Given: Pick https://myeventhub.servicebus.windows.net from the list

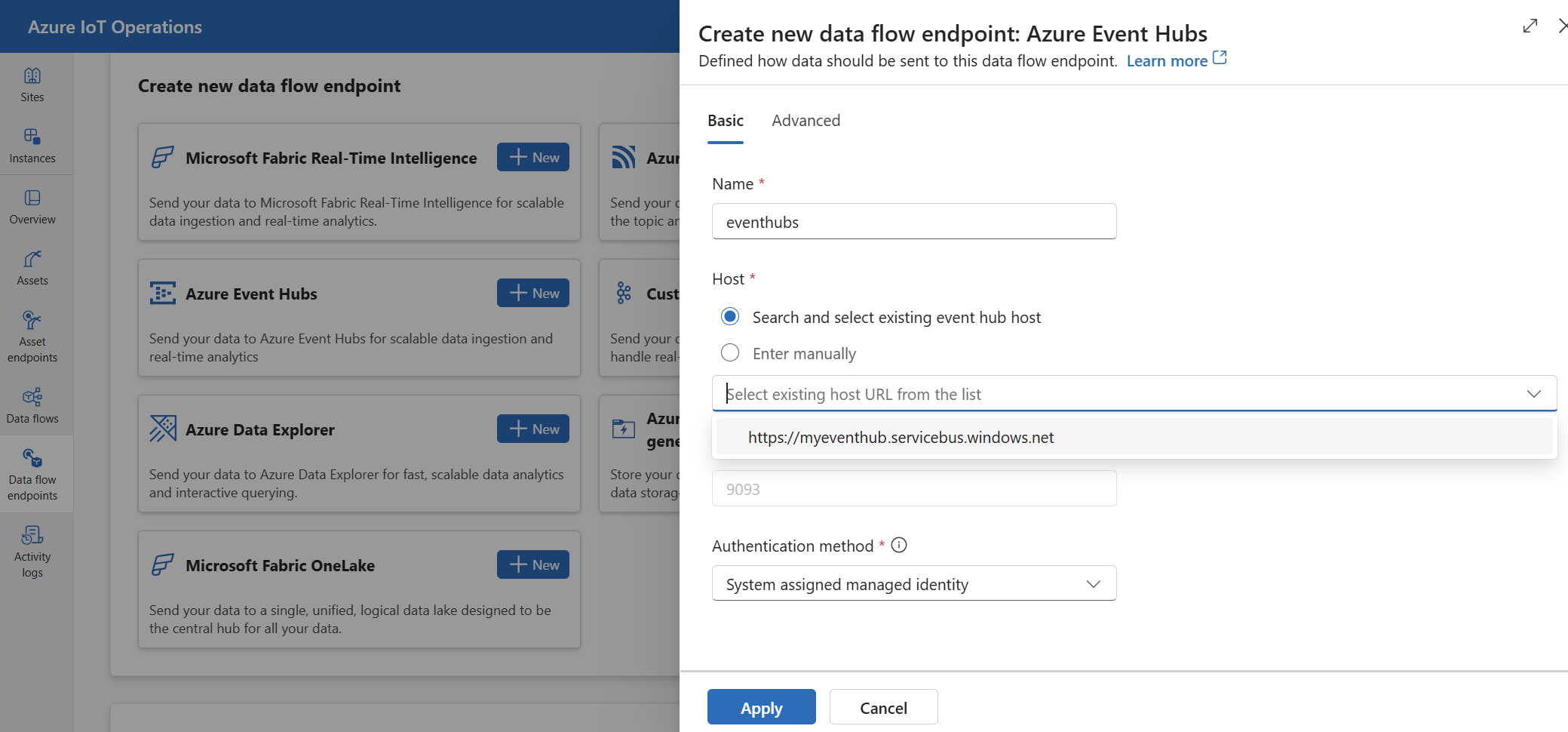Looking at the screenshot, I should click(1134, 437).
